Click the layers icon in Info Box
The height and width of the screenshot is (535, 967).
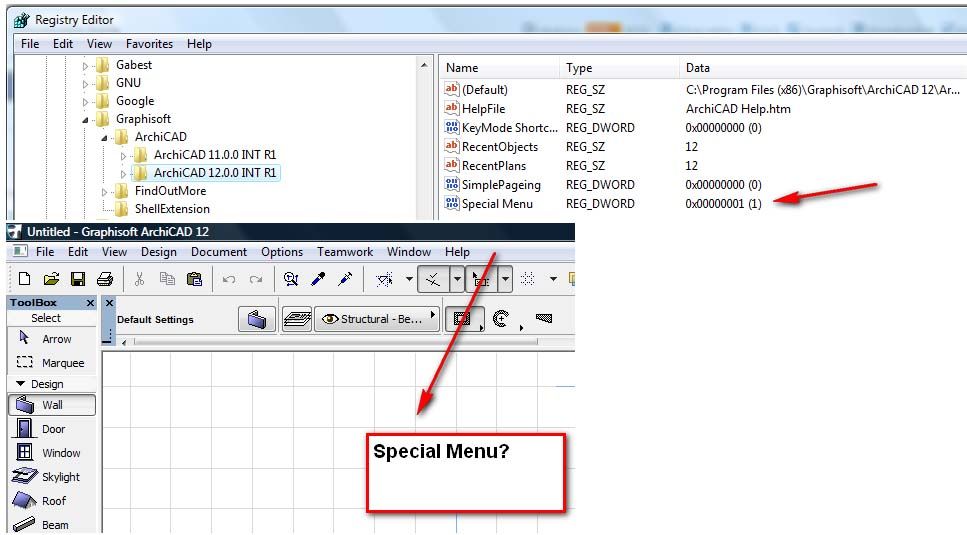click(297, 319)
